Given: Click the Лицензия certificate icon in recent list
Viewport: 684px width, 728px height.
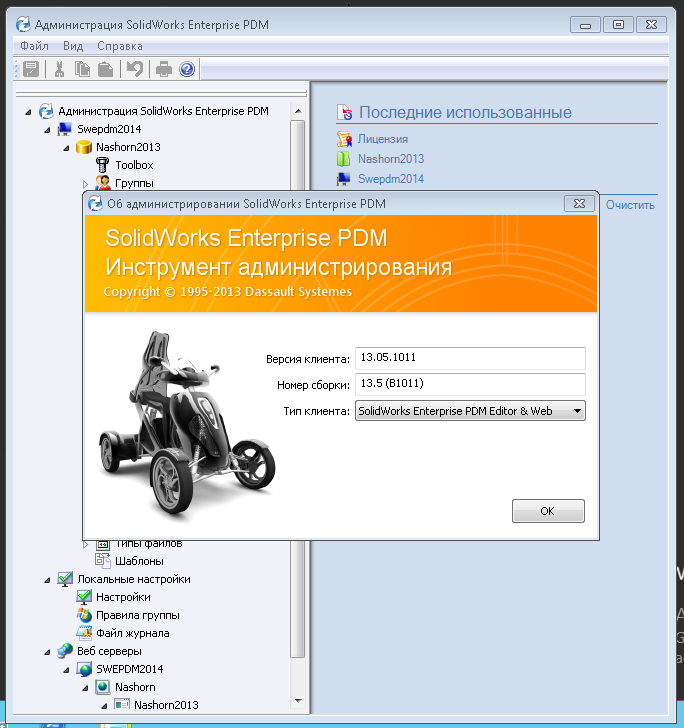Looking at the screenshot, I should point(344,139).
